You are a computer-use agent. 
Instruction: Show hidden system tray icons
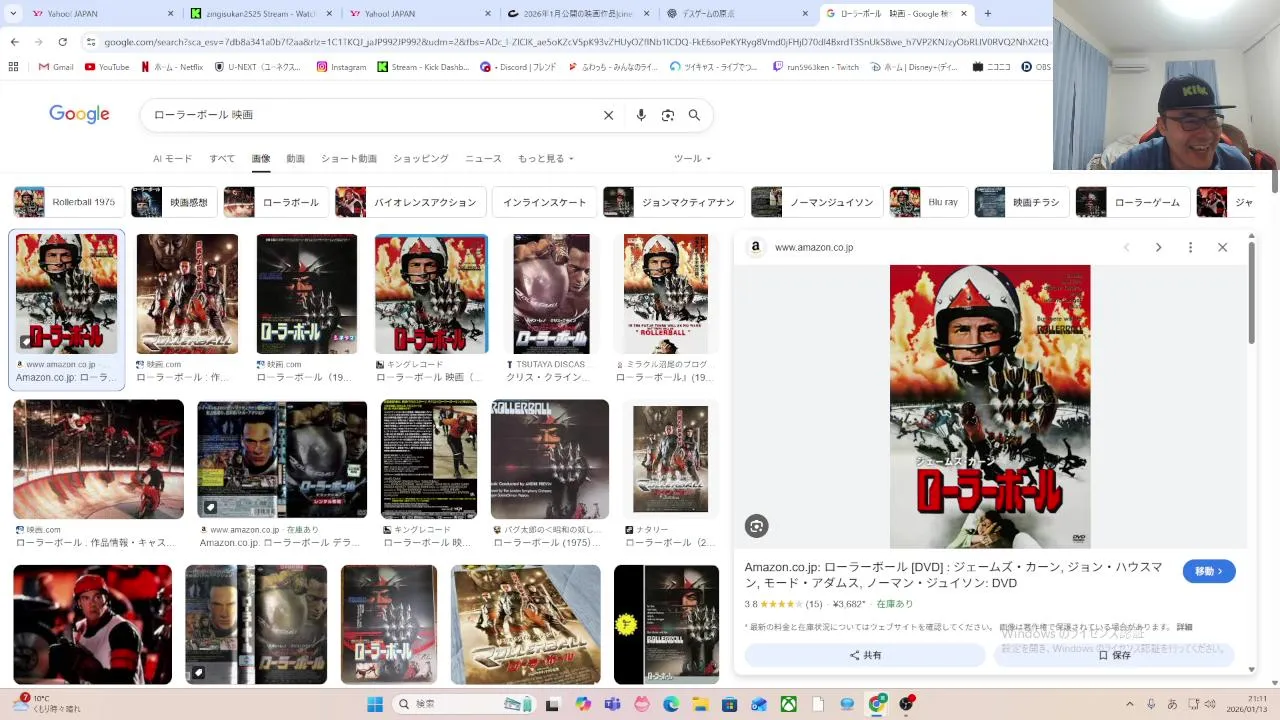[1130, 704]
